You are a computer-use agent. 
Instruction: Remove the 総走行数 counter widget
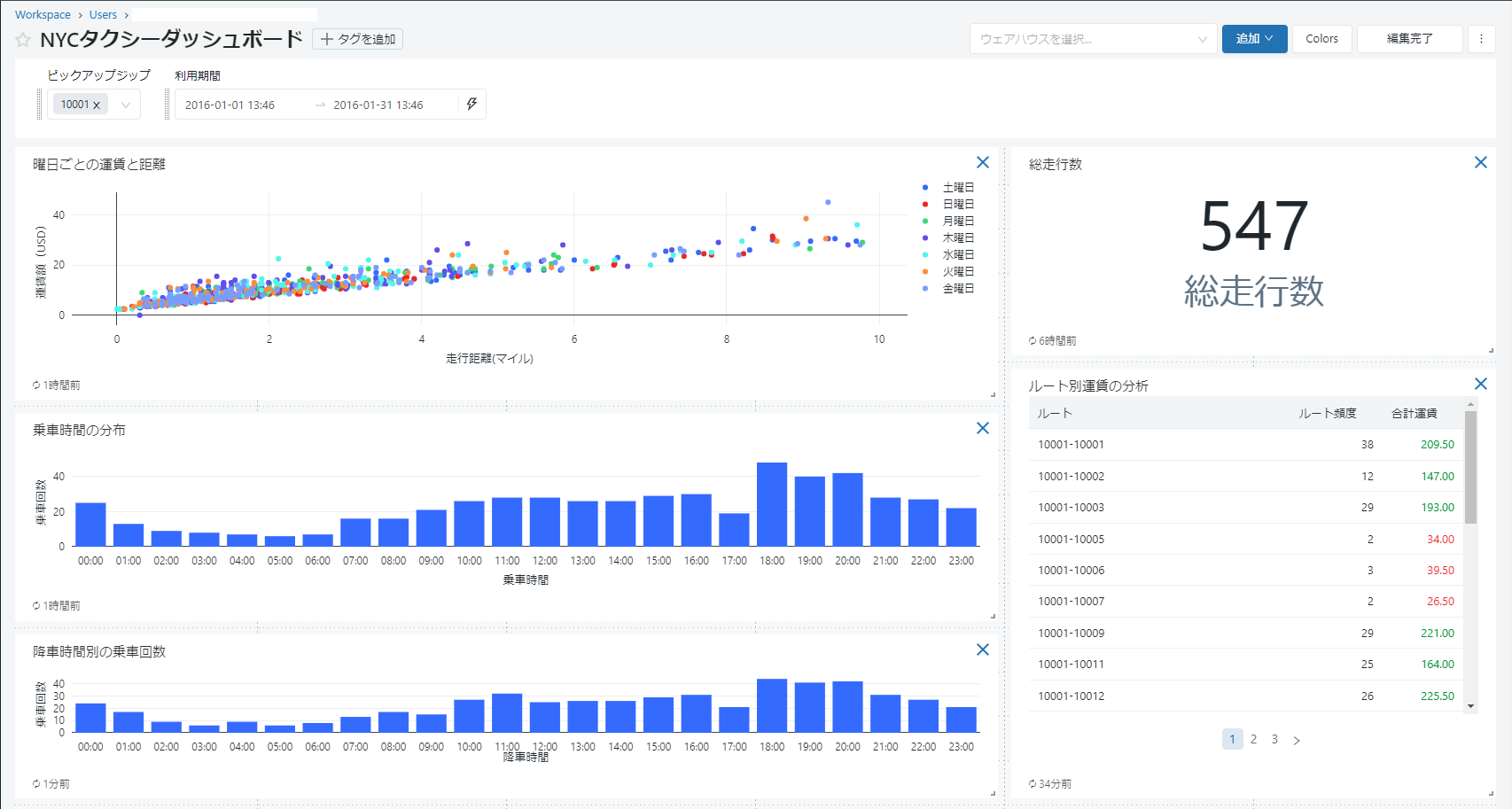1480,162
